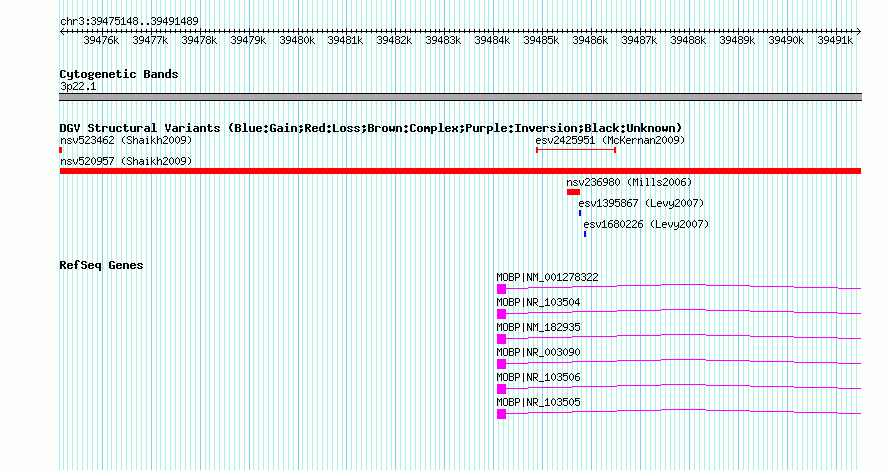Image resolution: width=890 pixels, height=470 pixels.
Task: Select the MOBP|NM_001278322 transcript label
Action: [x=547, y=278]
